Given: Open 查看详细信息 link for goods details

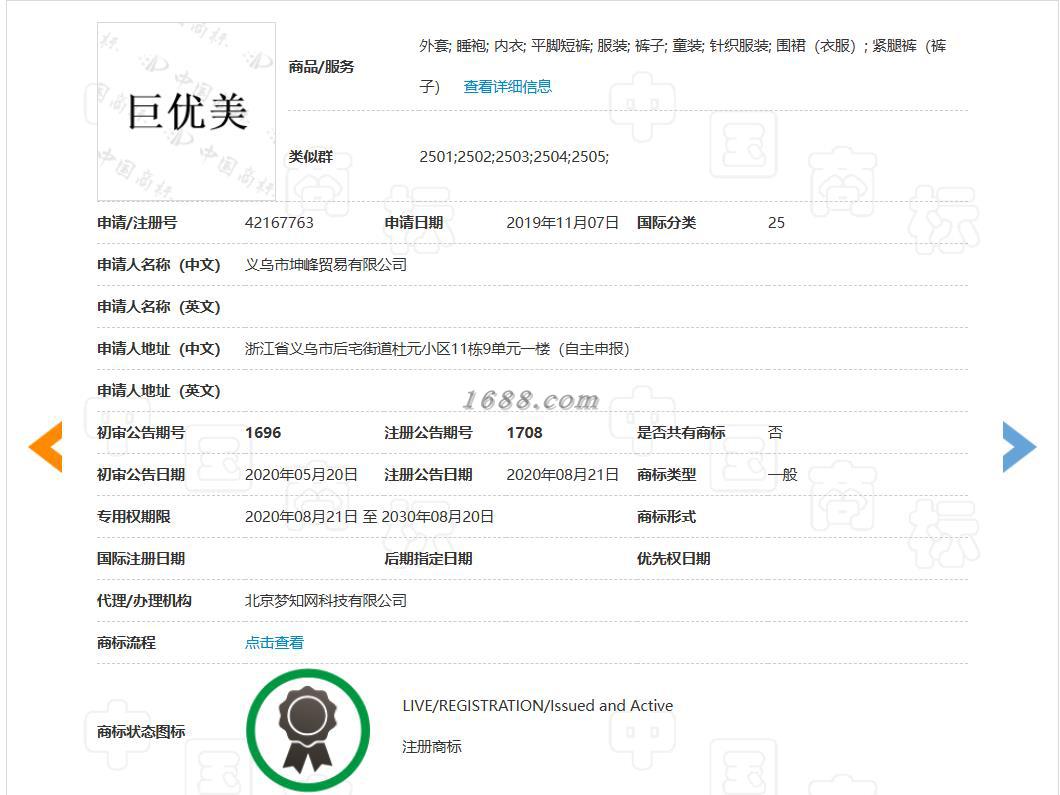Looking at the screenshot, I should click(507, 87).
